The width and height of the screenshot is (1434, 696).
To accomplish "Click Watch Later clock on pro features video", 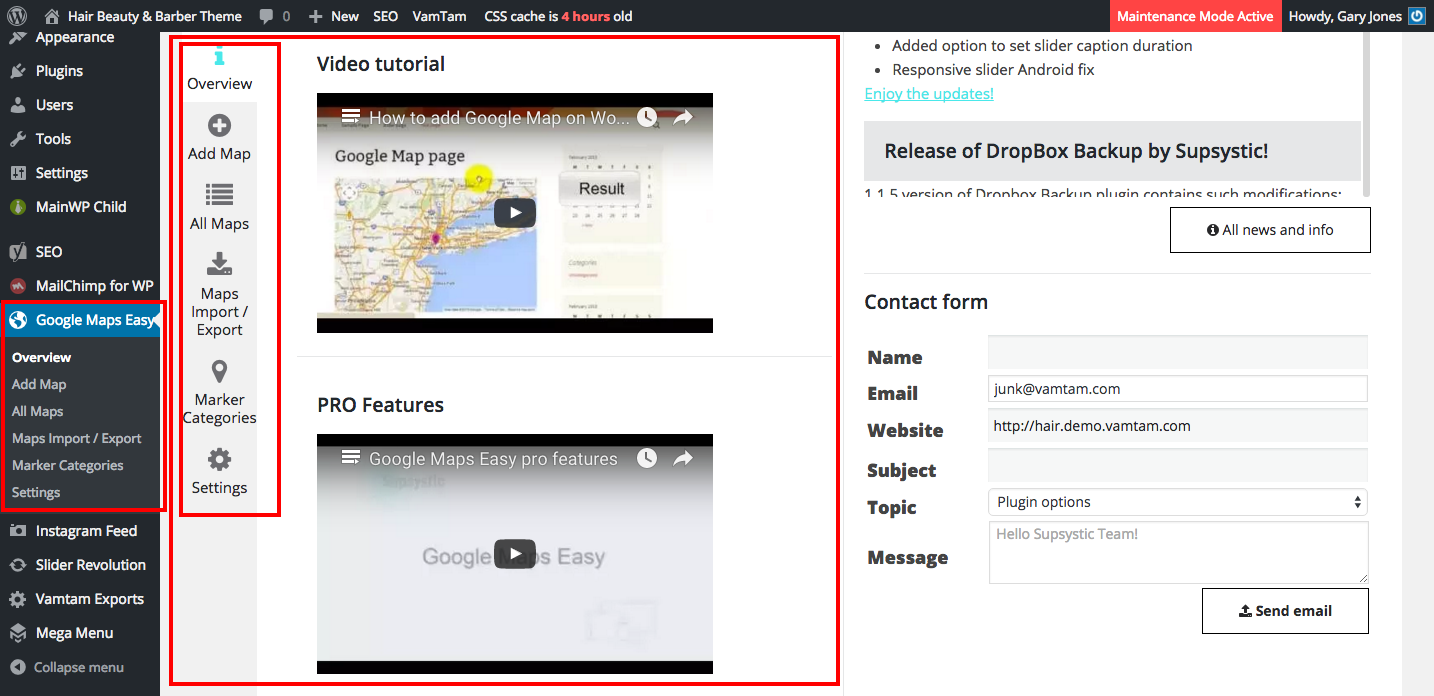I will 647,459.
